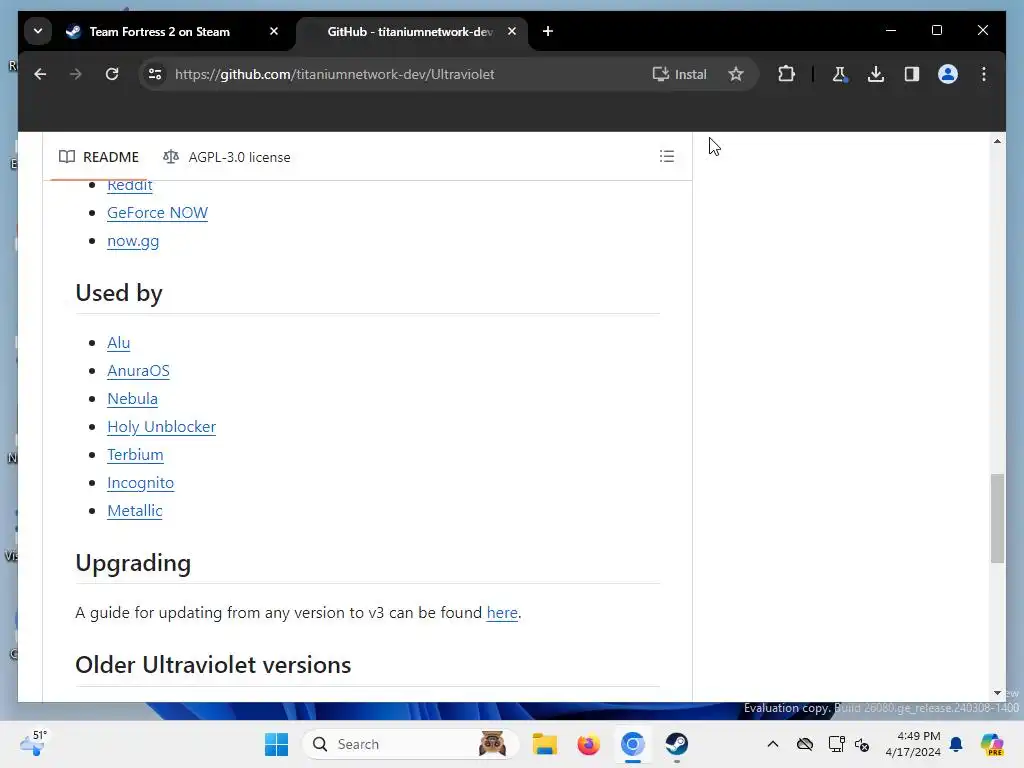1024x768 pixels.
Task: Select the README tab
Action: coord(99,157)
